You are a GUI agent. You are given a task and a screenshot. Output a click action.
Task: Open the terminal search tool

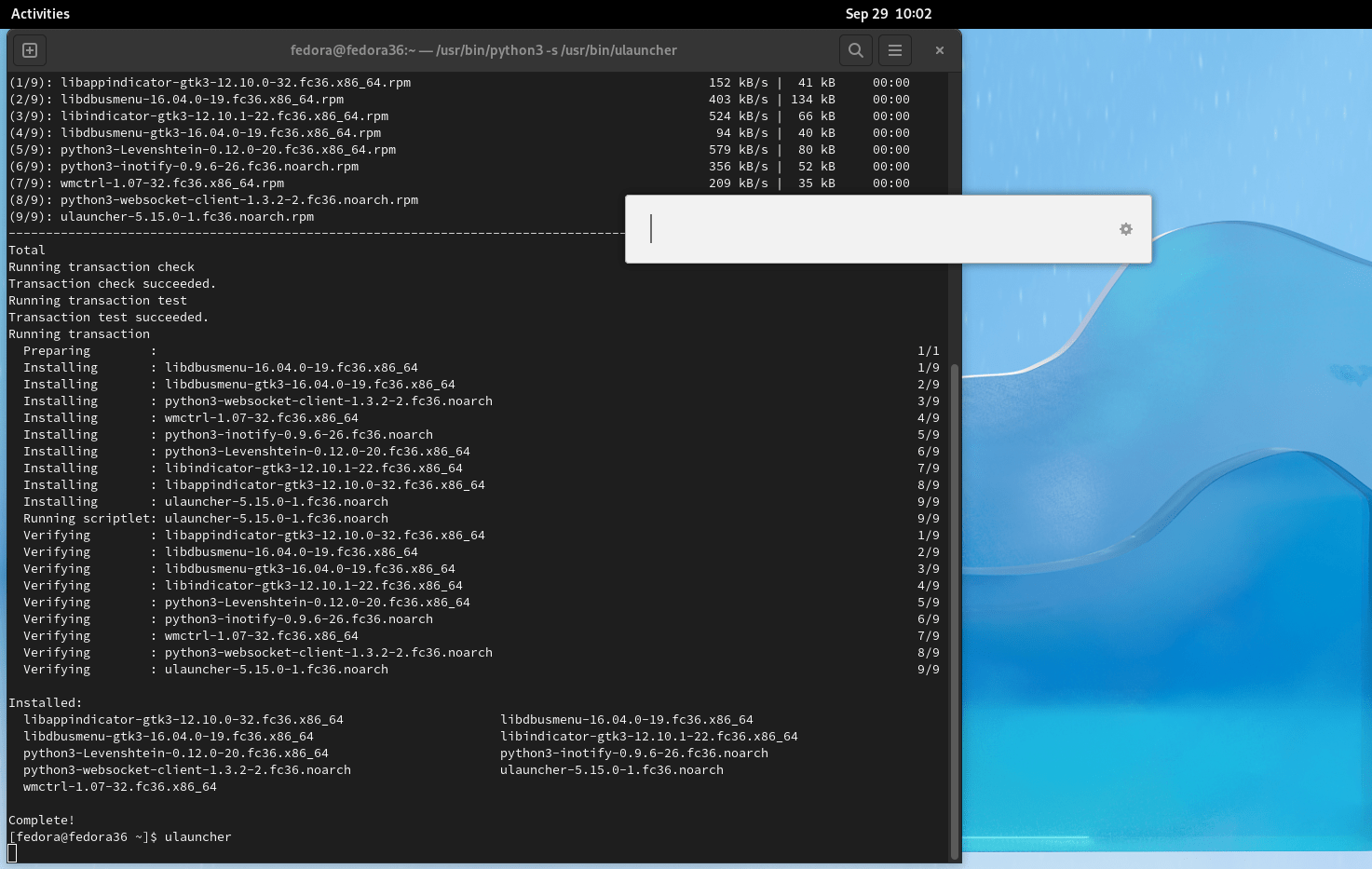click(x=856, y=50)
